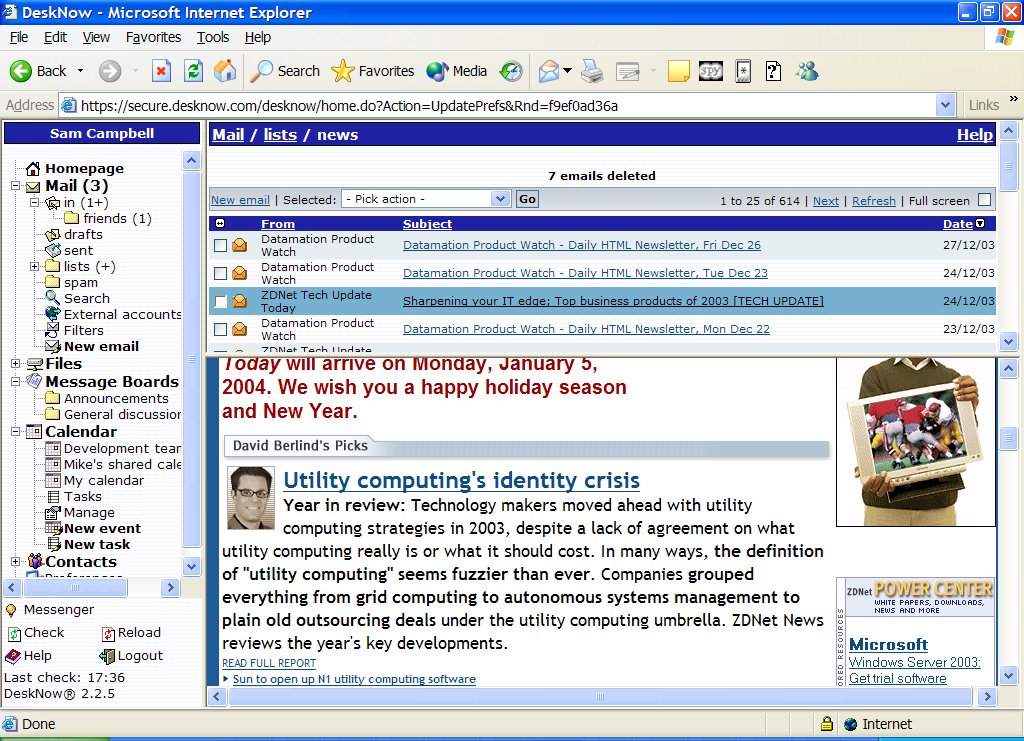
Task: Click the Logout icon in sidebar
Action: (108, 656)
